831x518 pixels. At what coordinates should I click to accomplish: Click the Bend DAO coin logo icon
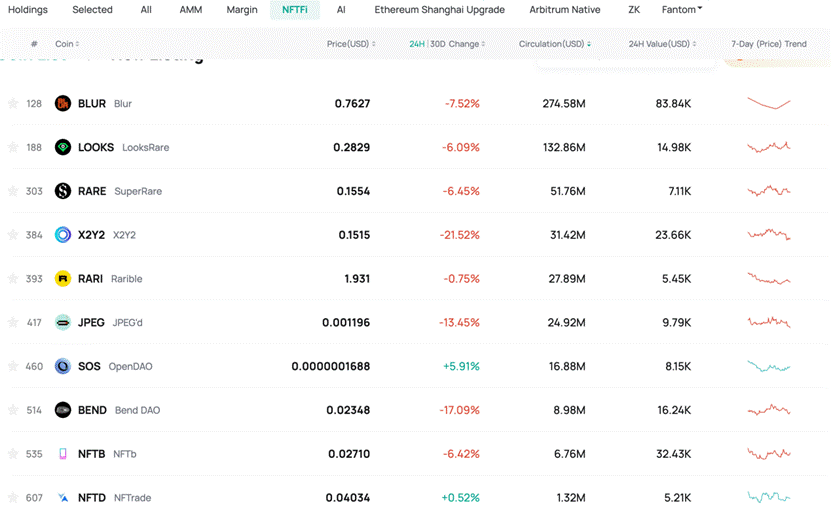pyautogui.click(x=63, y=410)
